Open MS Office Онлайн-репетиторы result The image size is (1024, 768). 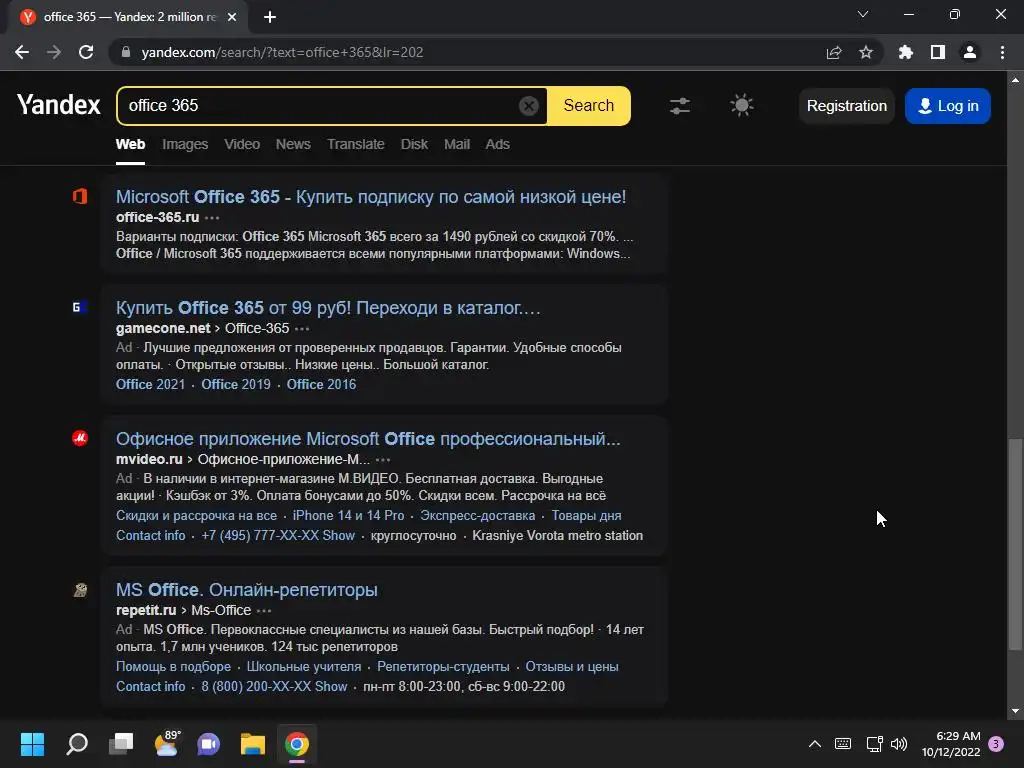(247, 590)
